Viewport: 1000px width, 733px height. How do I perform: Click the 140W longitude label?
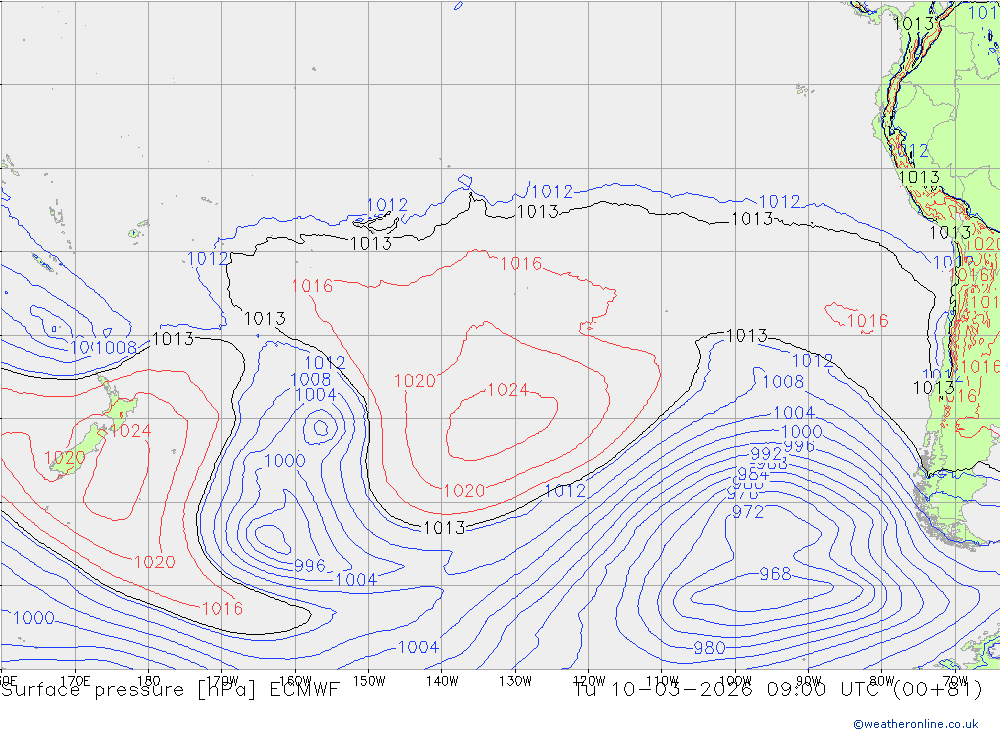click(442, 681)
